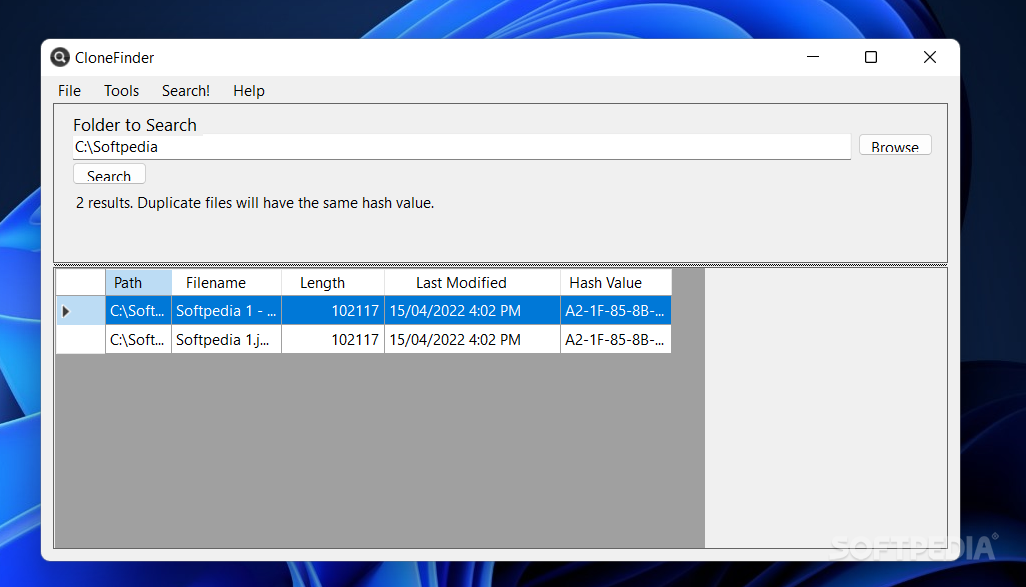Maximize the CloneFinder window

(871, 57)
